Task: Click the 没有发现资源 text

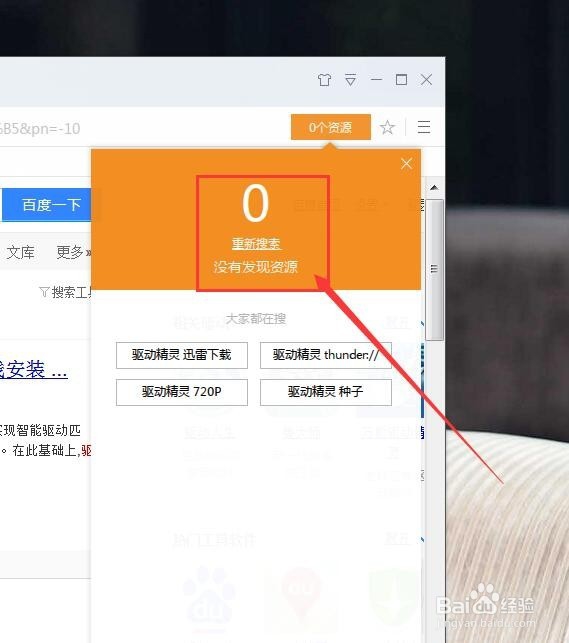Action: [255, 267]
